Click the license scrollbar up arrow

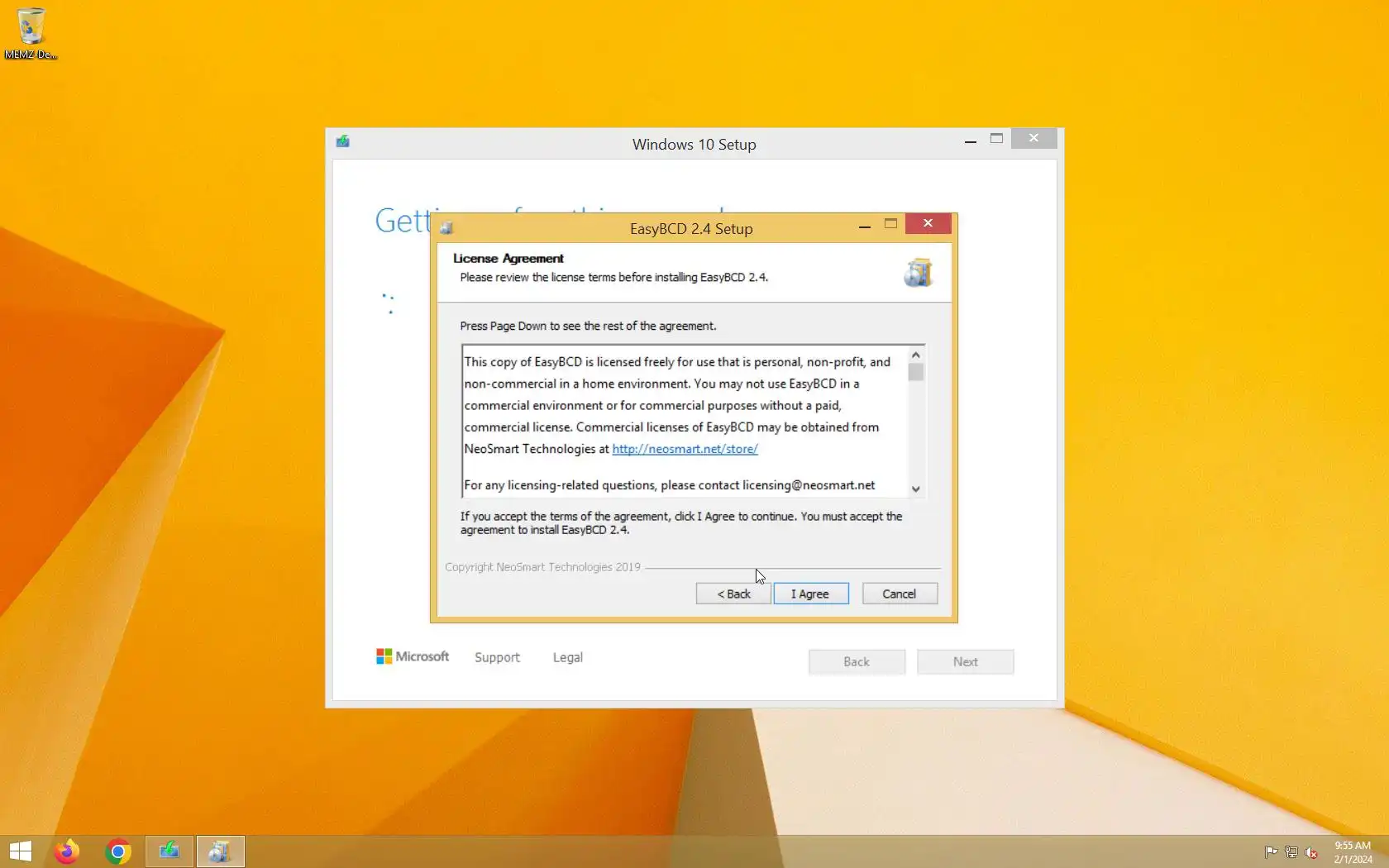[x=915, y=355]
